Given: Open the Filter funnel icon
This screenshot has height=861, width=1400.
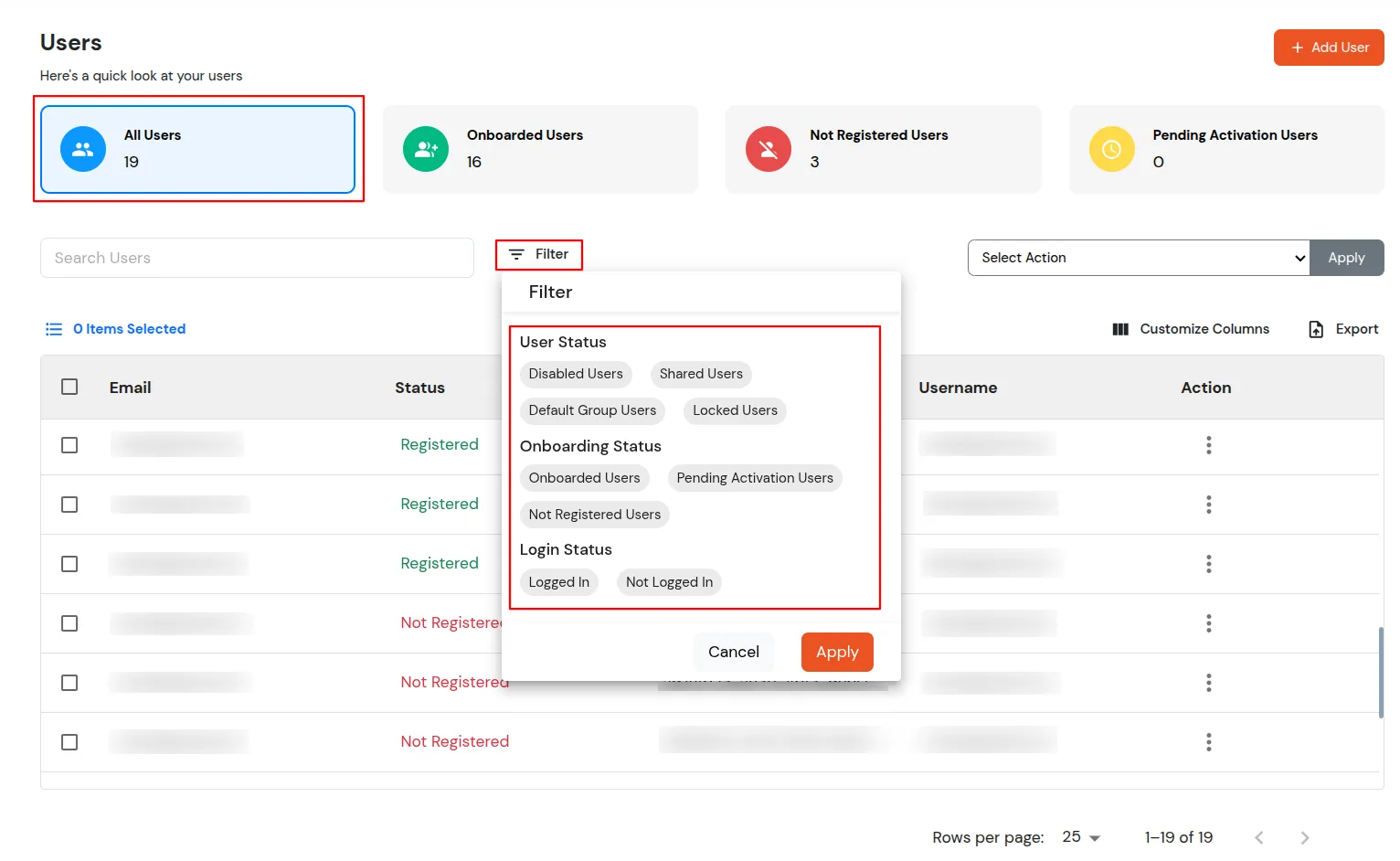Looking at the screenshot, I should click(x=517, y=254).
